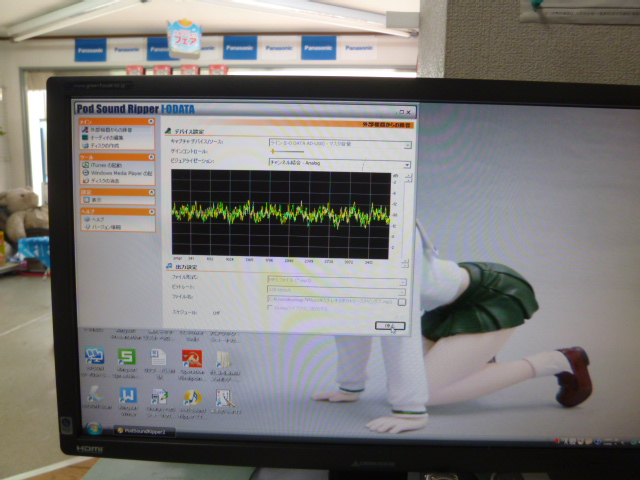The image size is (640, 480).
Task: Open the file format dropdown
Action: coord(401,279)
